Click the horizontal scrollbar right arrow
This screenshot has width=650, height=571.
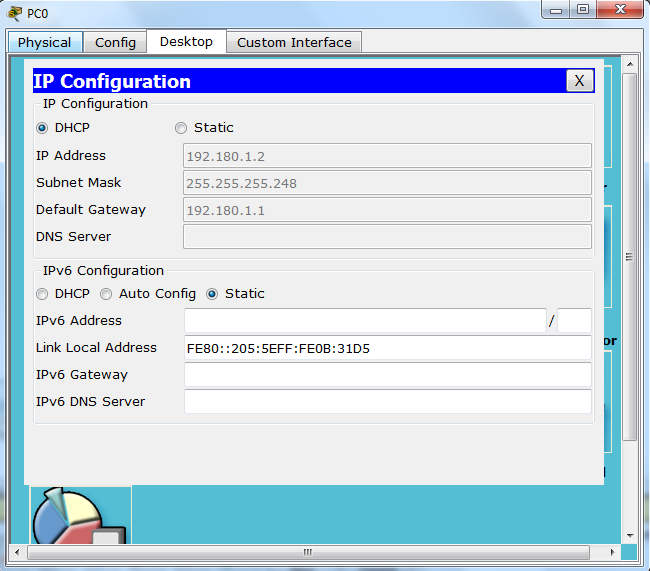pyautogui.click(x=613, y=552)
